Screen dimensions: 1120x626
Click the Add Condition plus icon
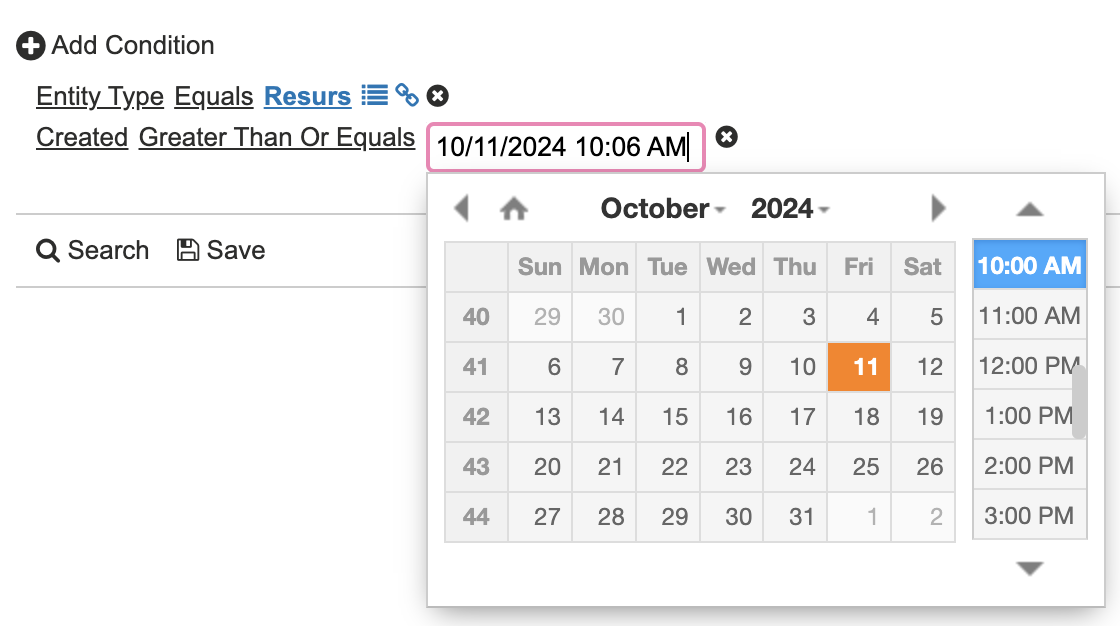pyautogui.click(x=31, y=46)
